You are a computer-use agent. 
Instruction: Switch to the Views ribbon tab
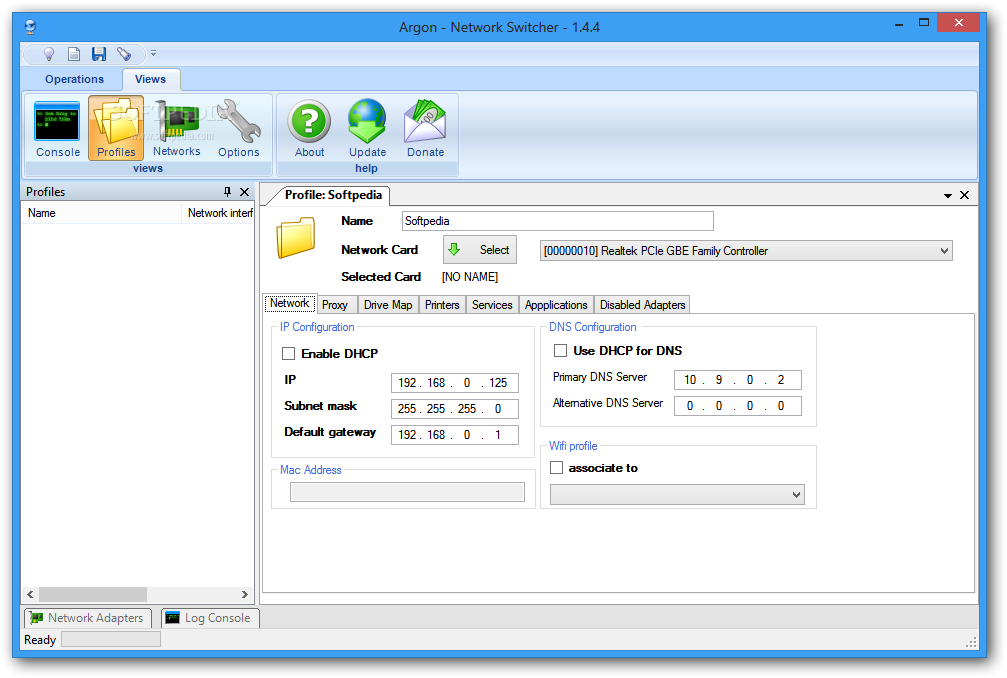[x=150, y=79]
